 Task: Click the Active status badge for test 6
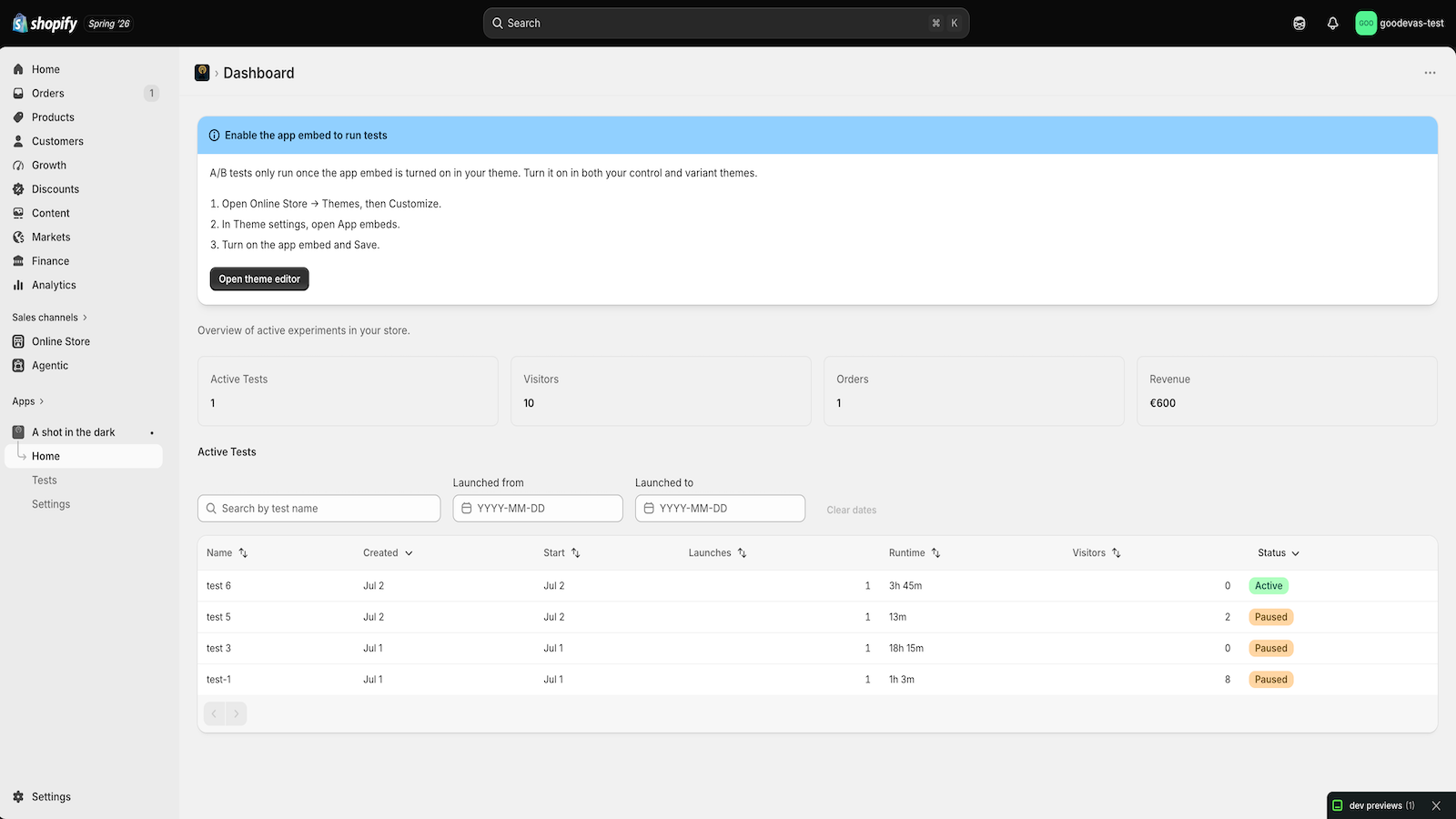(1269, 586)
